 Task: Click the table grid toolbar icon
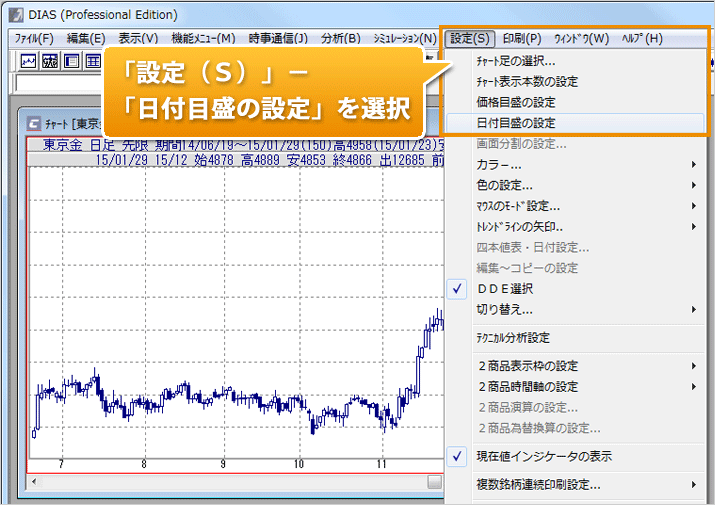pyautogui.click(x=93, y=62)
